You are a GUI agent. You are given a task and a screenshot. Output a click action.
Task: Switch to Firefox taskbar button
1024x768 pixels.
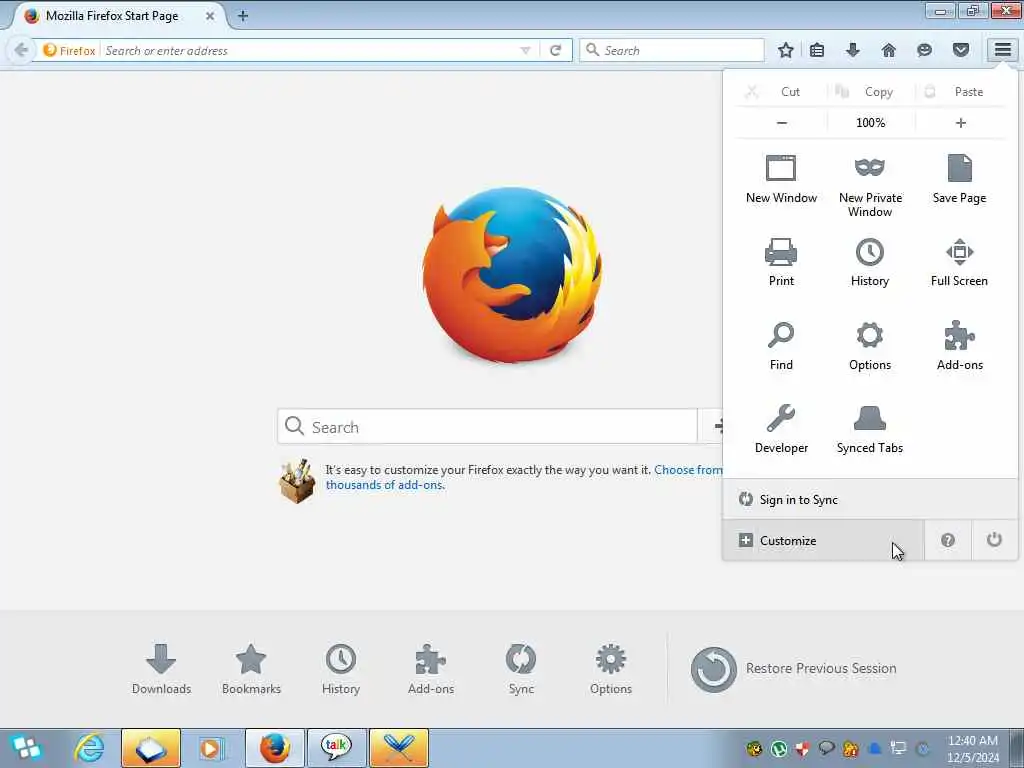tap(275, 748)
